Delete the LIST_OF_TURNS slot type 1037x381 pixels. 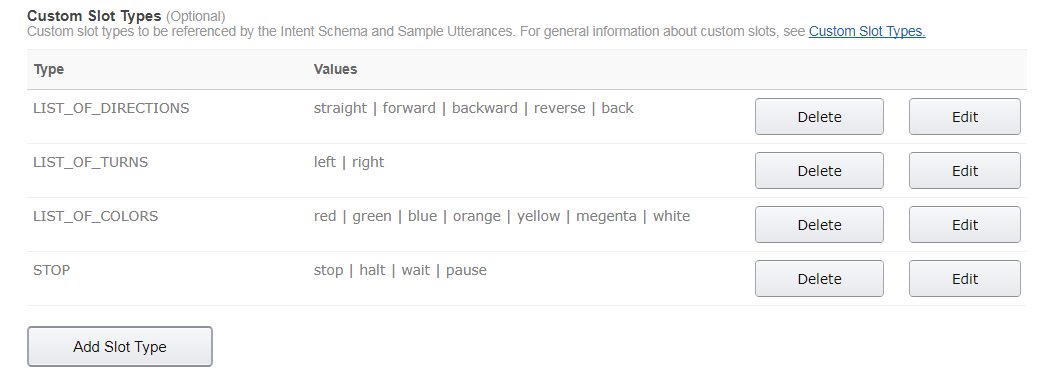pos(819,171)
